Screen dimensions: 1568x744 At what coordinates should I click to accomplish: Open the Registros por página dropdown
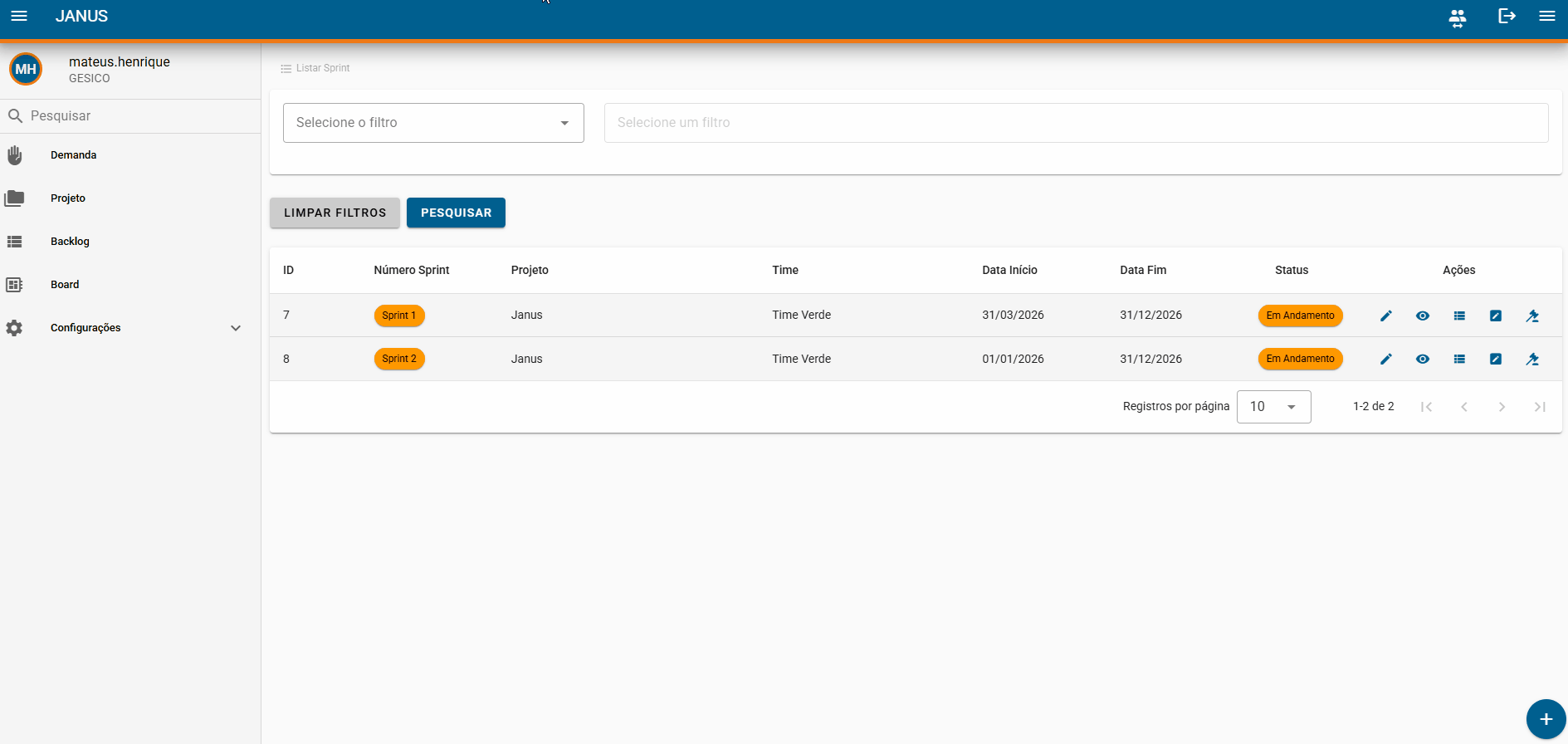click(1273, 407)
